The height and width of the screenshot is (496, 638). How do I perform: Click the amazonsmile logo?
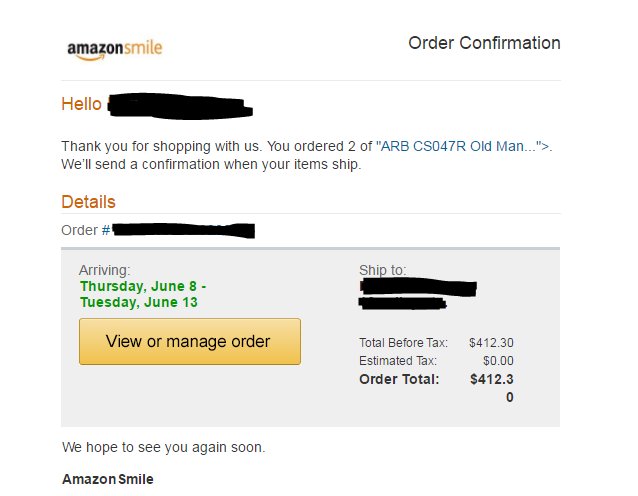coord(114,50)
